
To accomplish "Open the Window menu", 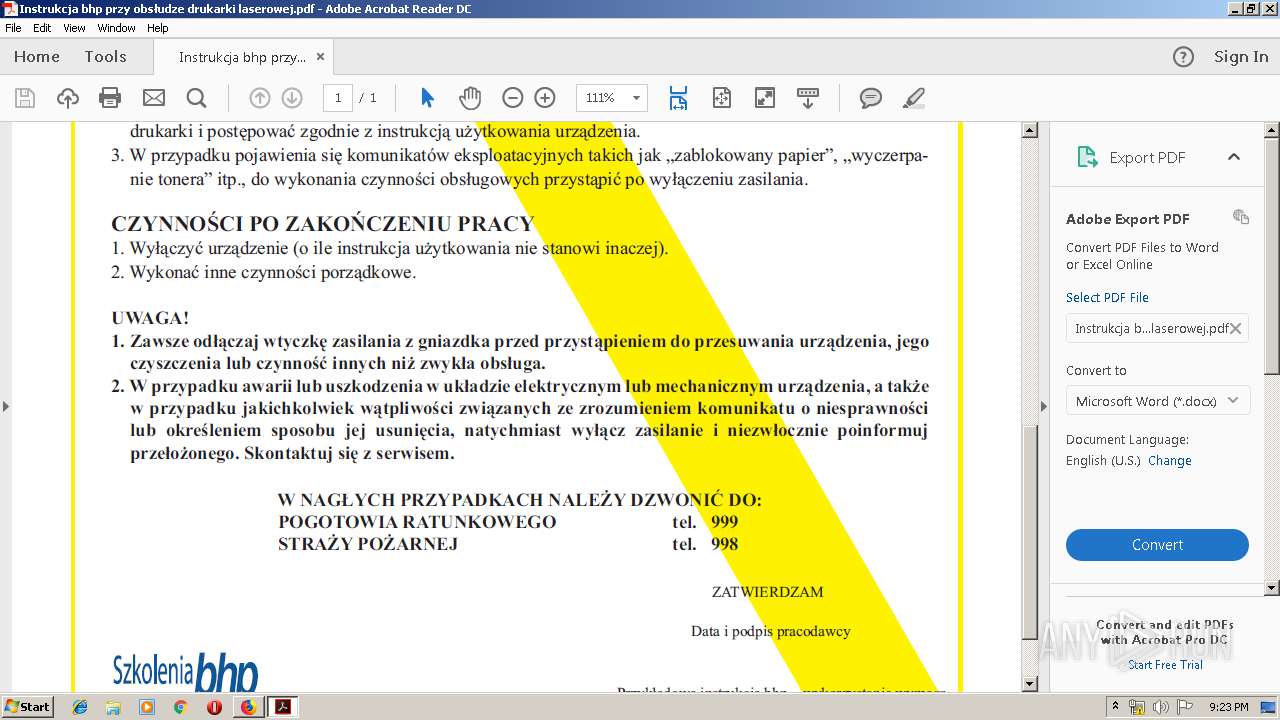I will coord(116,28).
